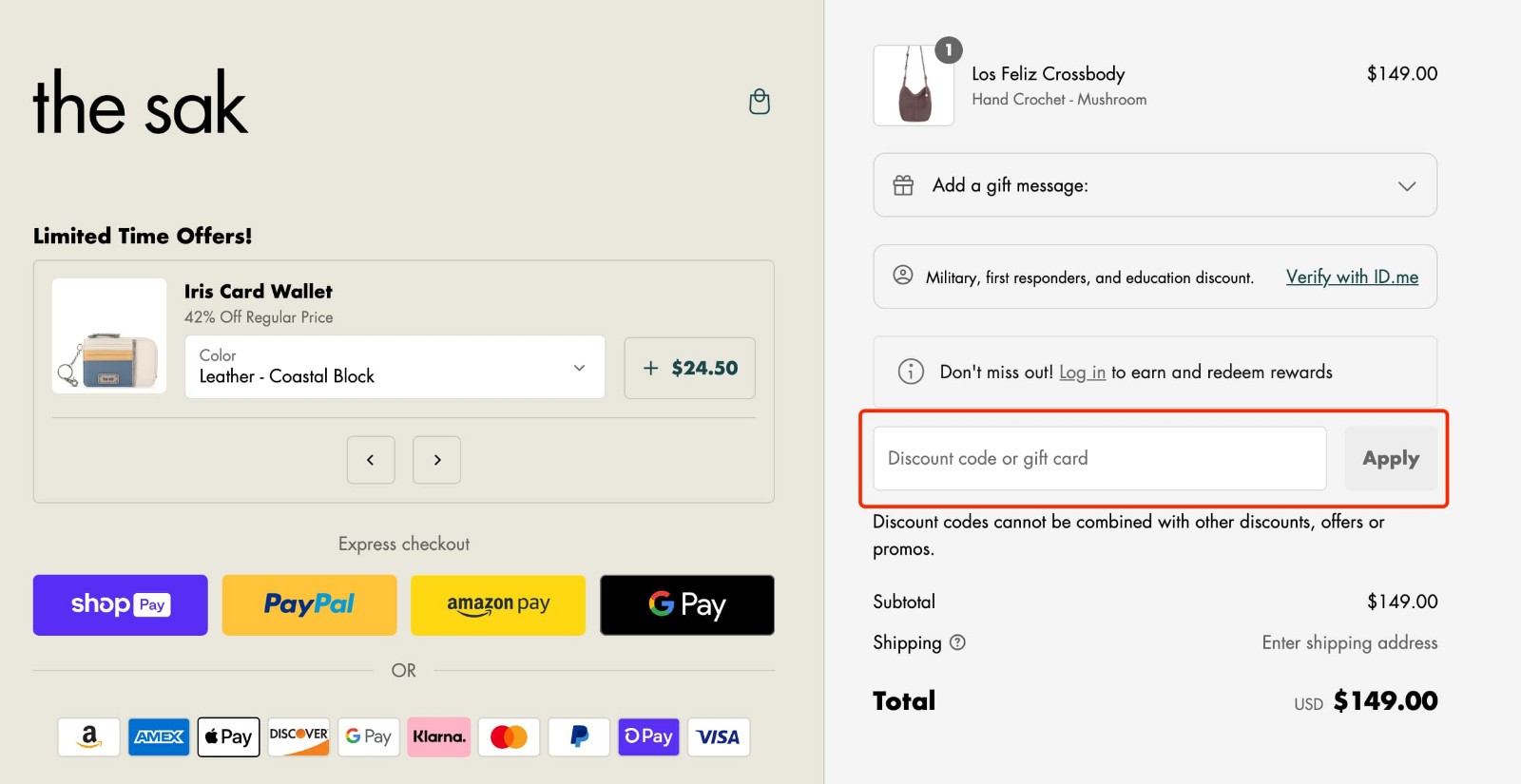The height and width of the screenshot is (784, 1521).
Task: Click the Iris Card Wallet product image
Action: click(109, 335)
